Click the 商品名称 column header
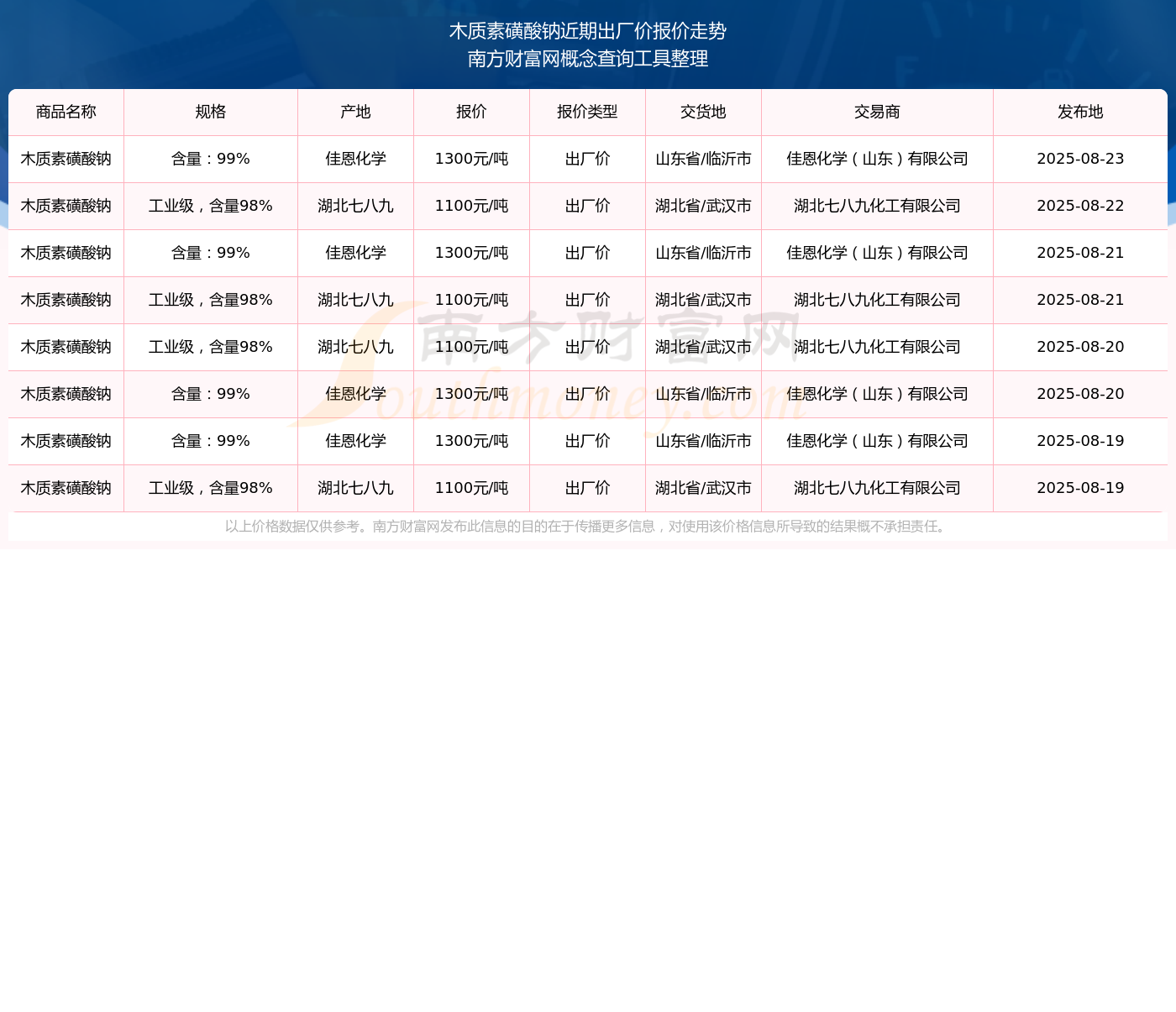The image size is (1176, 1012). [x=66, y=113]
